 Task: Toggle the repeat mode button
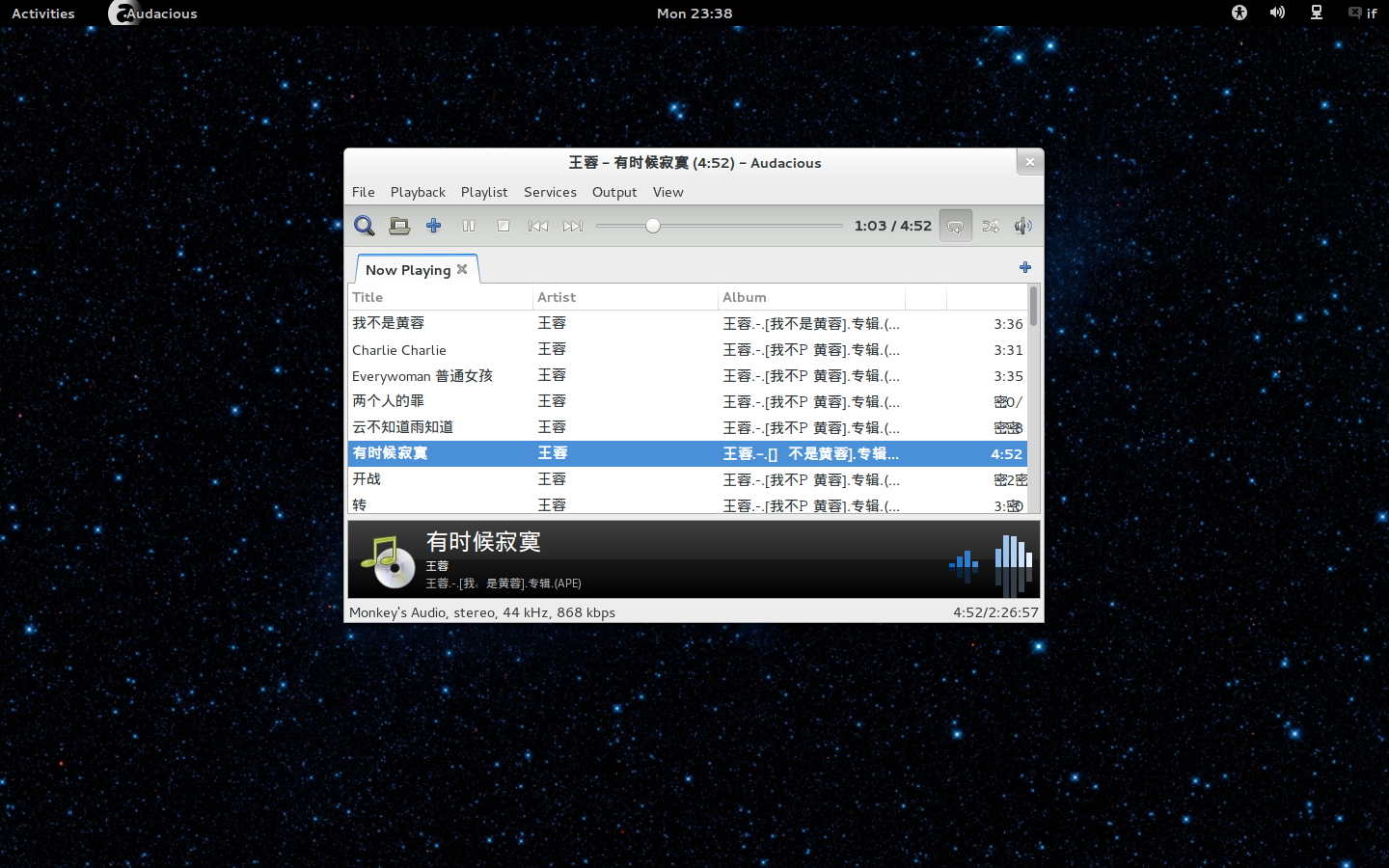tap(956, 226)
